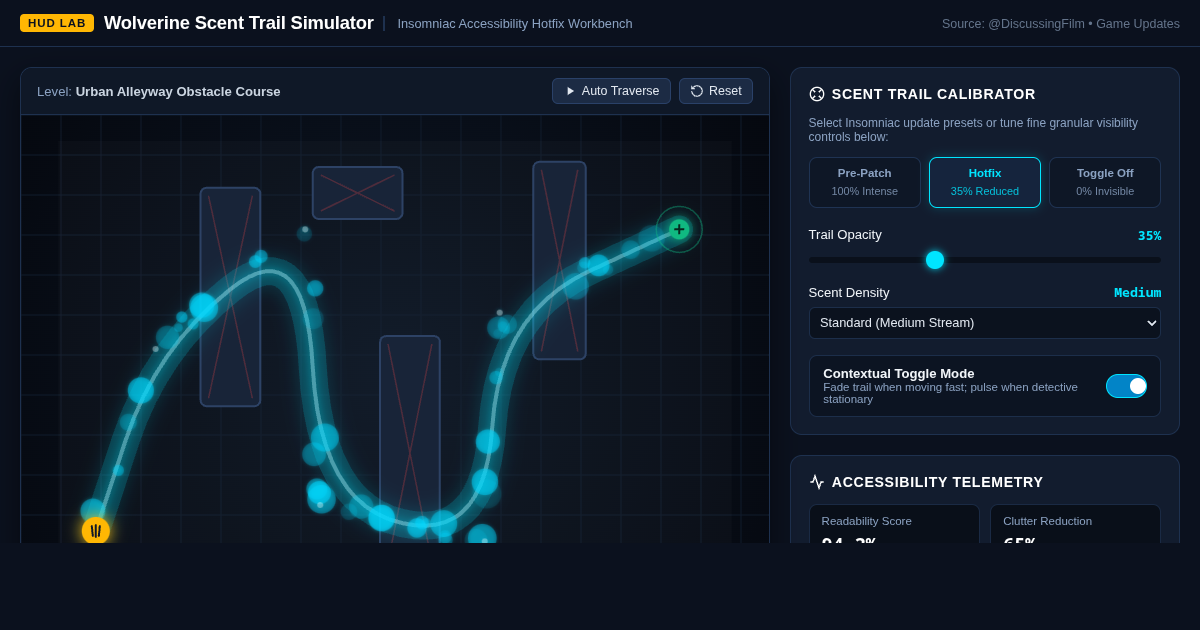This screenshot has width=1200, height=630.
Task: Start Auto Traverse
Action: tap(611, 91)
